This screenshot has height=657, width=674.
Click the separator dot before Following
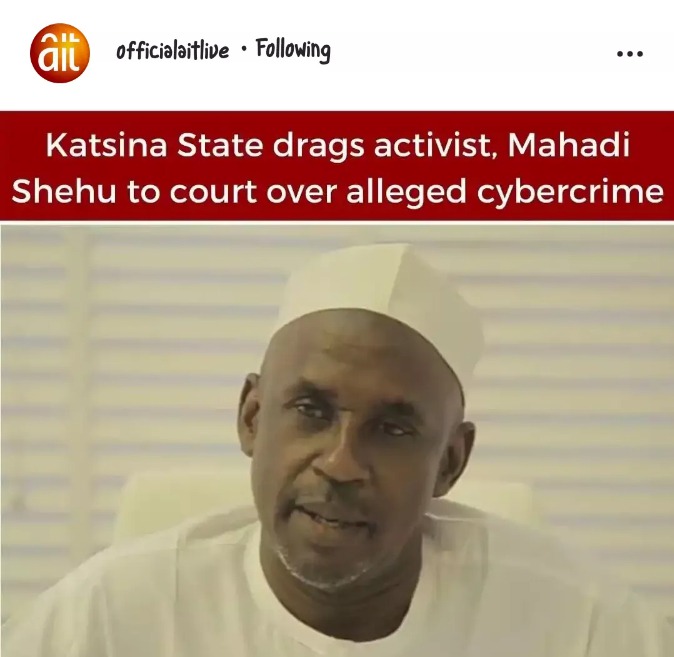(x=244, y=49)
